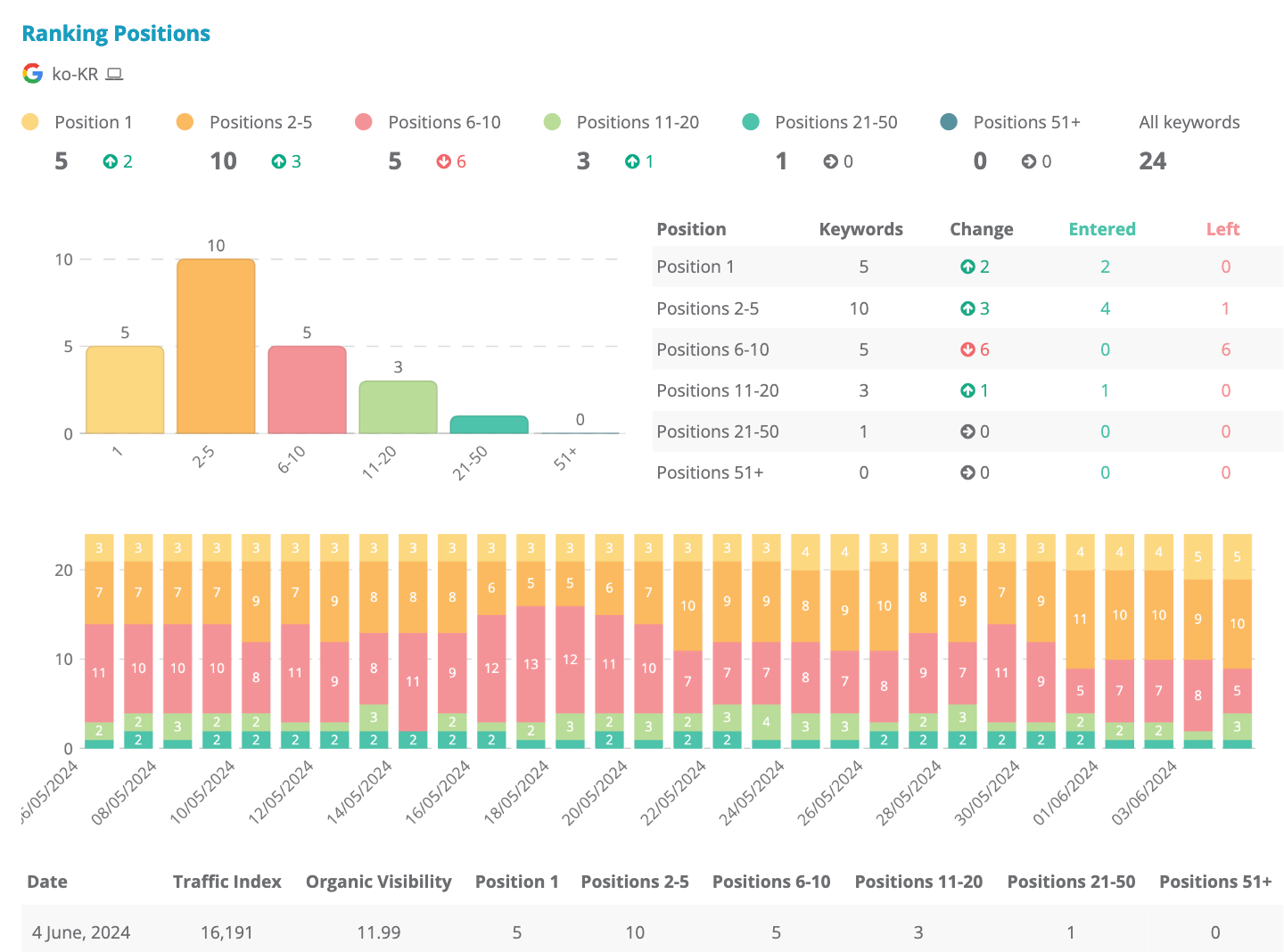
Task: Click the neutral arrow icon under Positions 51+ legend
Action: point(1029,161)
